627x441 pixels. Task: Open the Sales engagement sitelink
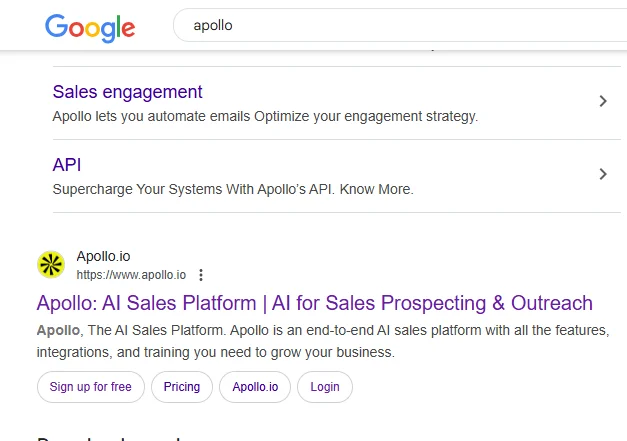(x=127, y=92)
